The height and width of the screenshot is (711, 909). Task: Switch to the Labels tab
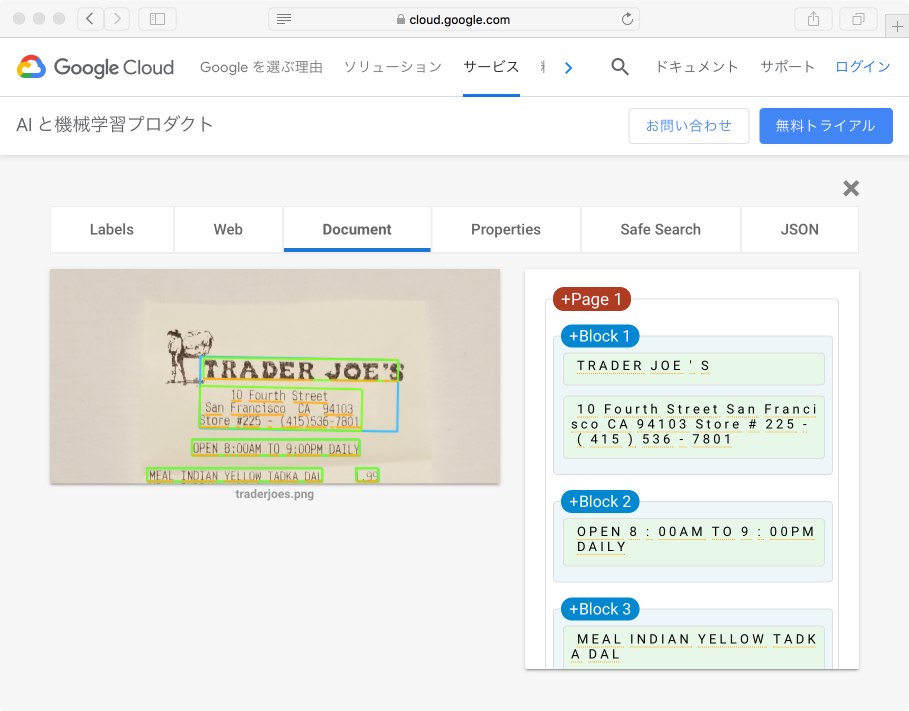(x=112, y=230)
